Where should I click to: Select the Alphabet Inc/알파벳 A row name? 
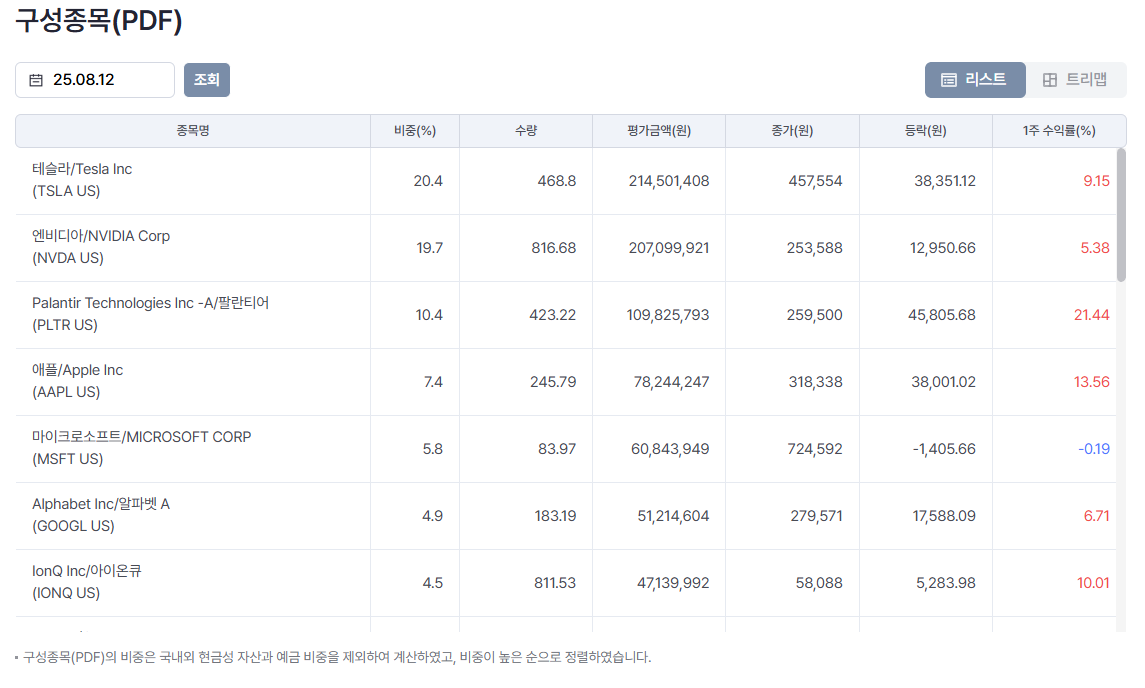pyautogui.click(x=101, y=516)
